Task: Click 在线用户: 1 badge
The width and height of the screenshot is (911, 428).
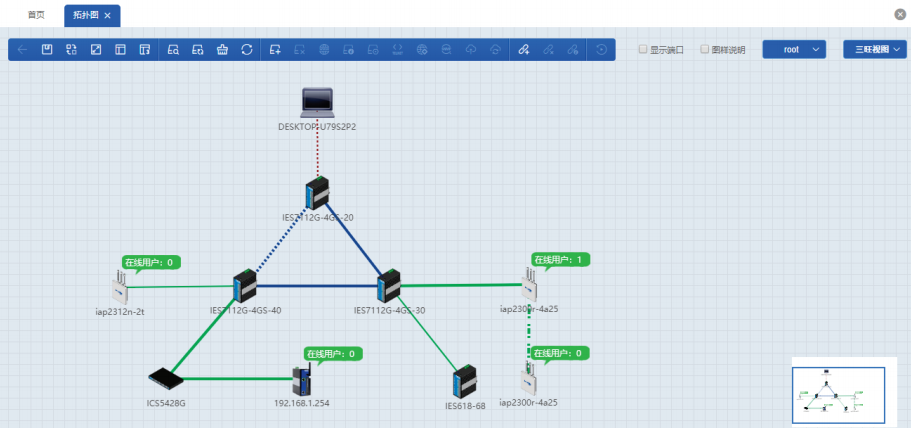Action: pos(560,260)
